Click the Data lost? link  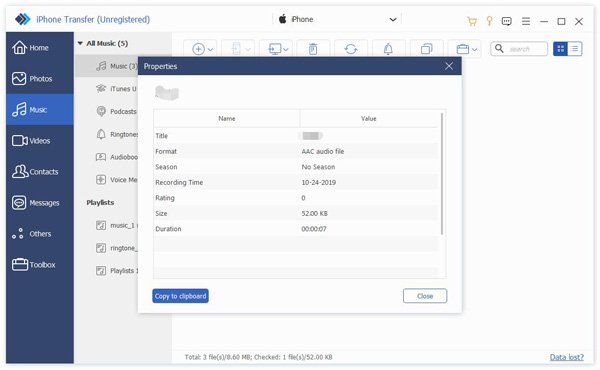click(x=567, y=357)
